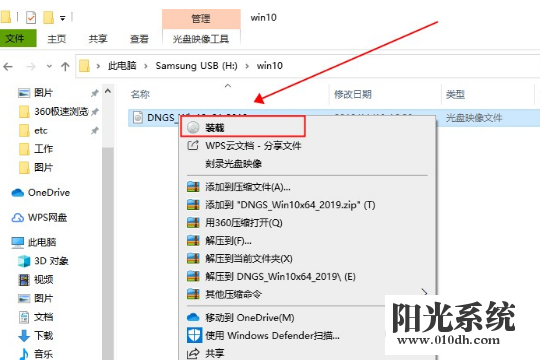Click the ISO file icon of DNGS file
The width and height of the screenshot is (540, 360).
coord(138,117)
